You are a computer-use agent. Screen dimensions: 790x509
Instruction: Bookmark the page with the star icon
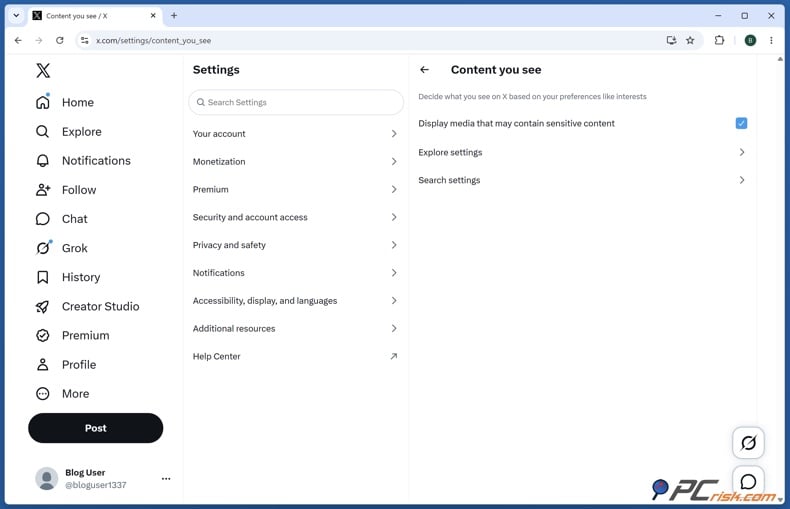[x=690, y=40]
